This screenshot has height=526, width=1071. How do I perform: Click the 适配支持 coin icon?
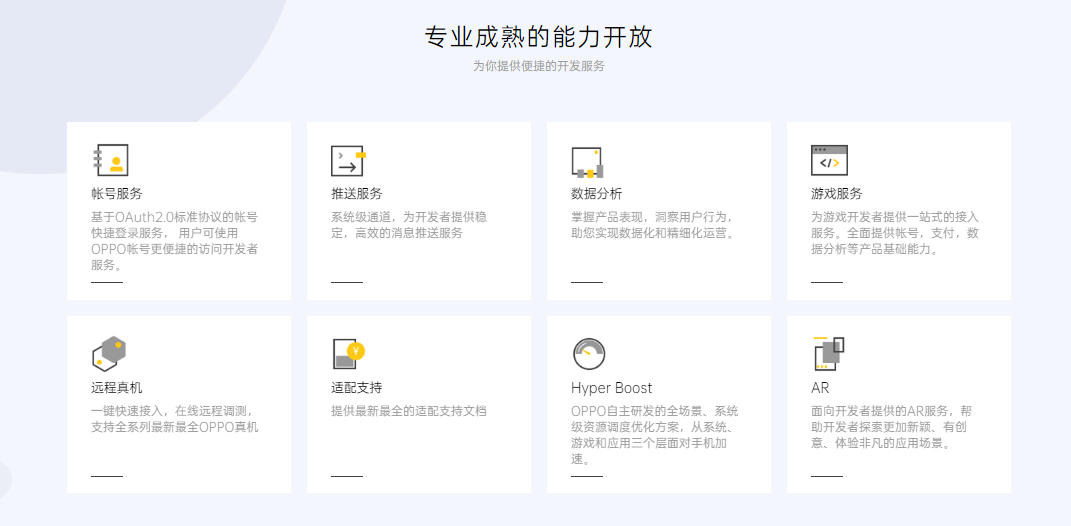[348, 353]
